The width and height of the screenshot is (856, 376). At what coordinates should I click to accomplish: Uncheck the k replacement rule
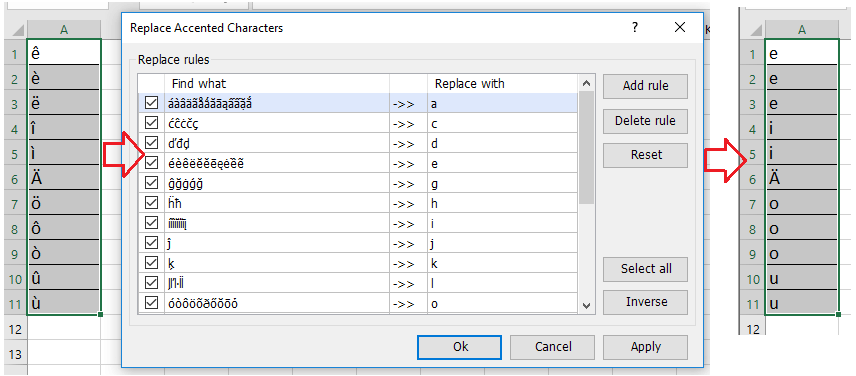[152, 263]
